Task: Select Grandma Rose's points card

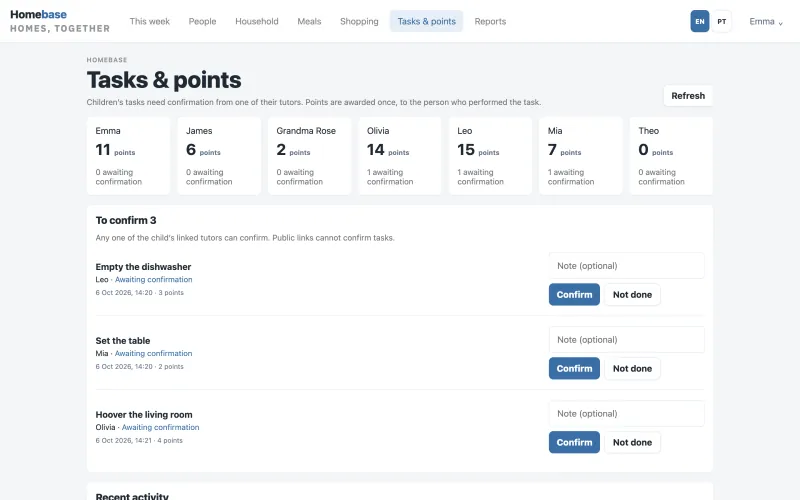Action: click(x=309, y=156)
